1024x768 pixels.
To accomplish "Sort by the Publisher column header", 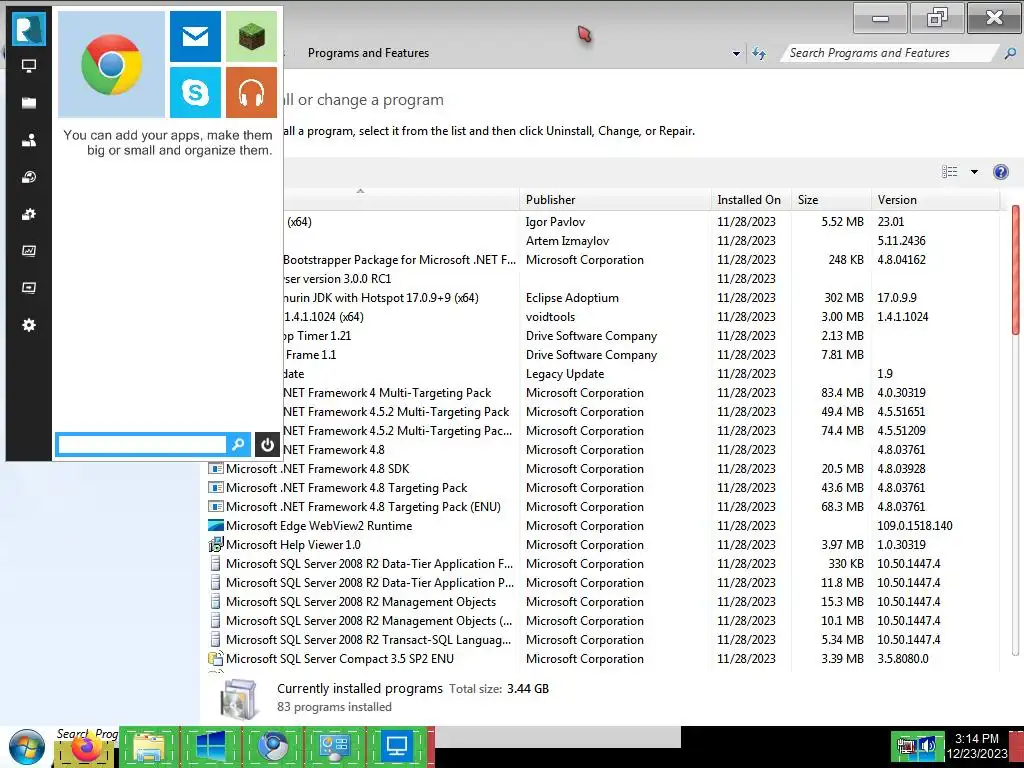I will 615,200.
